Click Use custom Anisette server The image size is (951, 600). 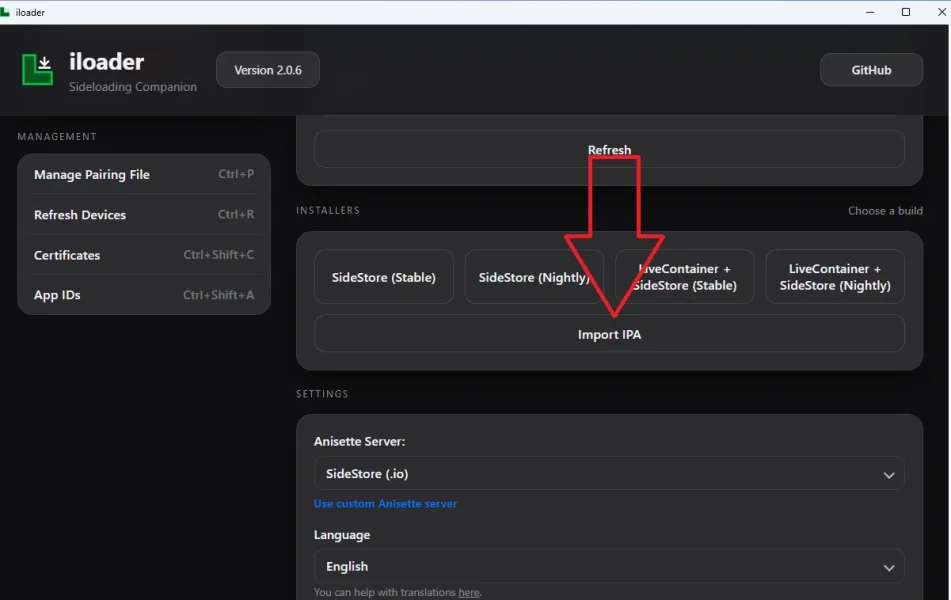pos(384,503)
